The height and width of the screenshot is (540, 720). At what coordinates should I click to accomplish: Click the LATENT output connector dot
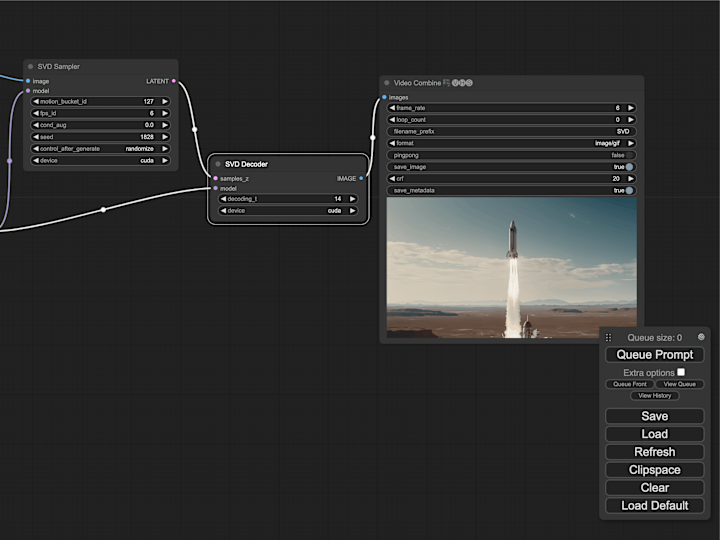(174, 81)
